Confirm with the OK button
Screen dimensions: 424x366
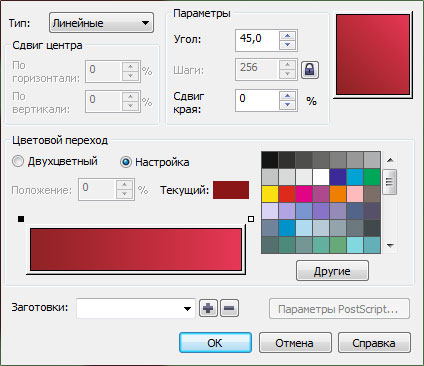[215, 343]
